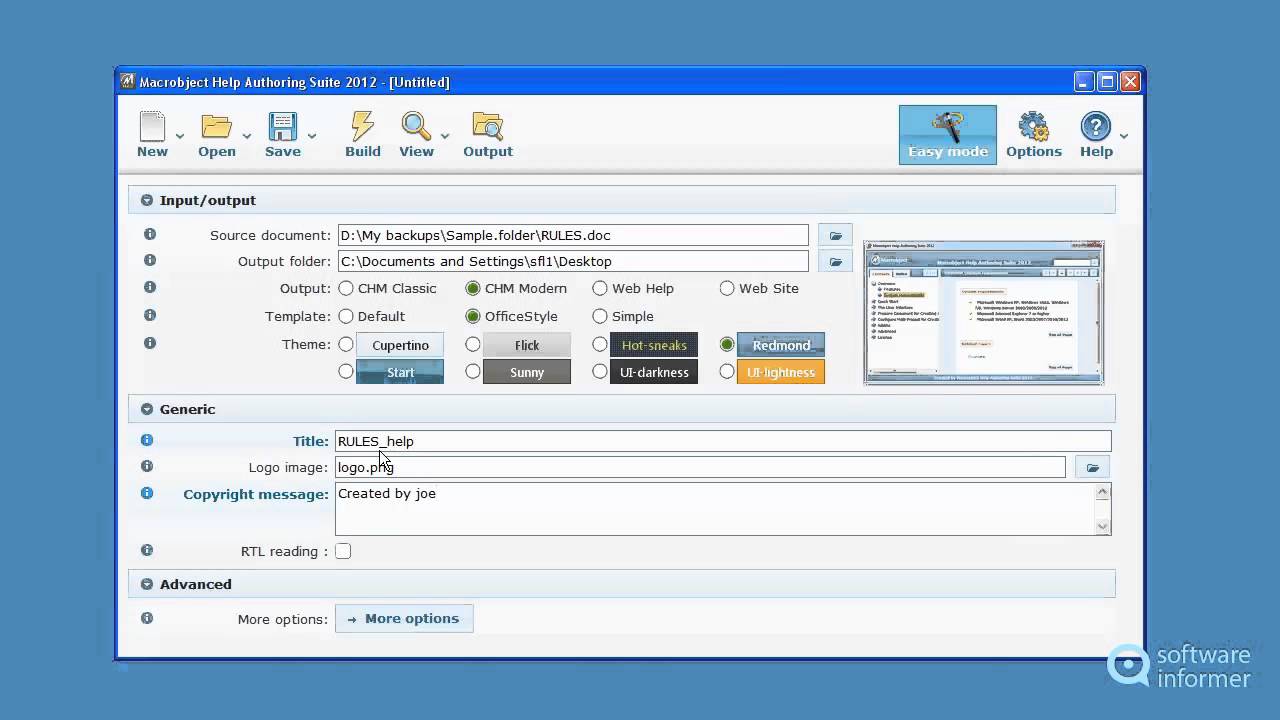Click into Output folder path field
Viewport: 1280px width, 720px height.
coord(573,261)
